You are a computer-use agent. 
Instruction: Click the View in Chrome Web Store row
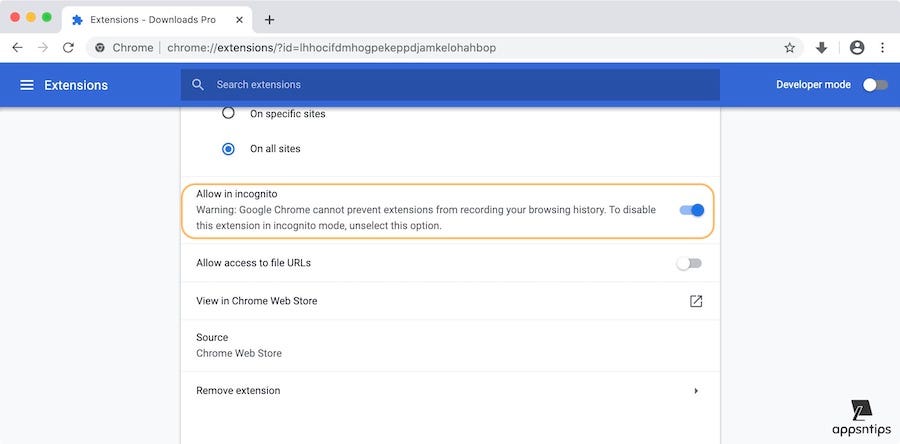click(x=450, y=301)
